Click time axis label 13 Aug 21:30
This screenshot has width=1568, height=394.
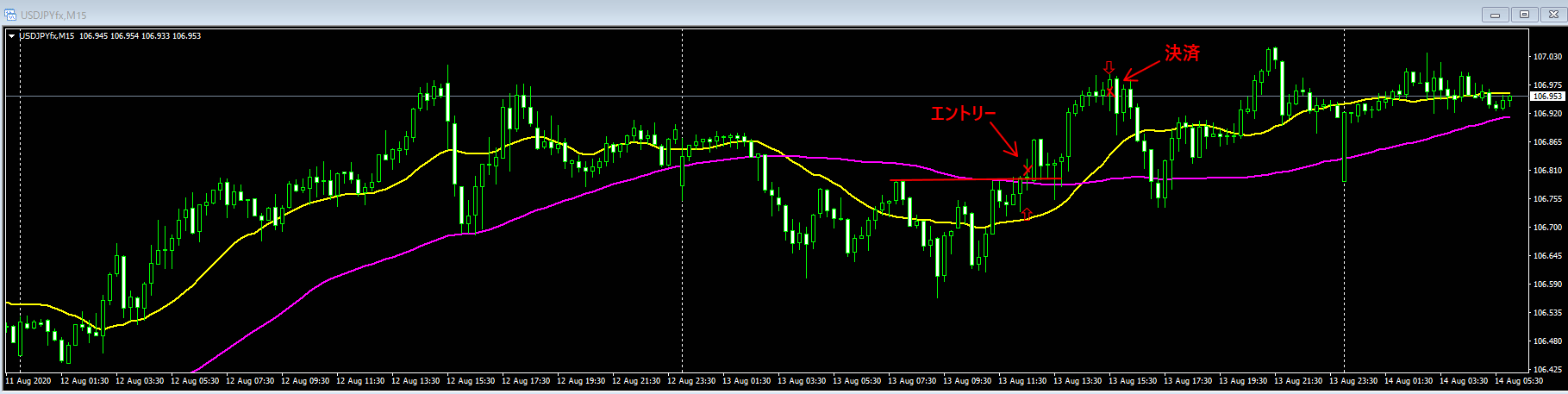click(1298, 381)
